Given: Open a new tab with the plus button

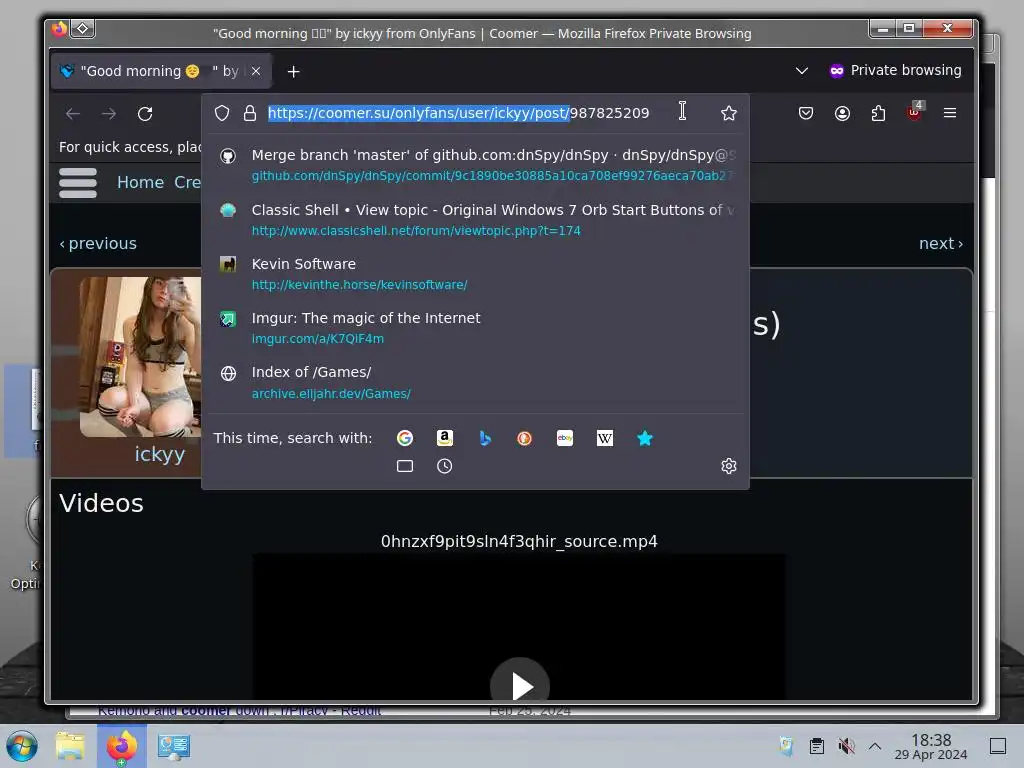Looking at the screenshot, I should point(294,72).
